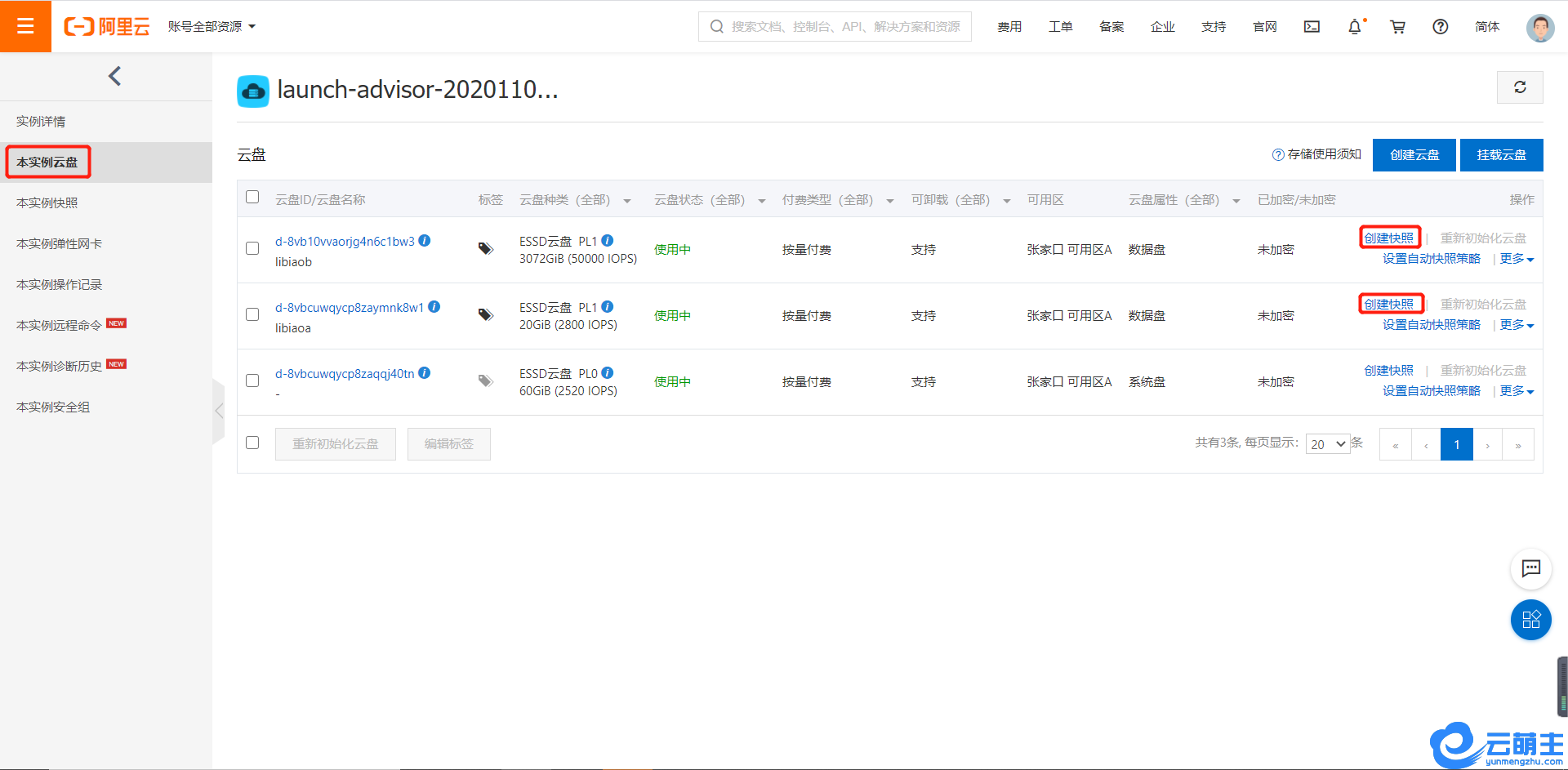Select checkbox for disk libiaob
Screen dimensions: 1568x770
point(252,248)
